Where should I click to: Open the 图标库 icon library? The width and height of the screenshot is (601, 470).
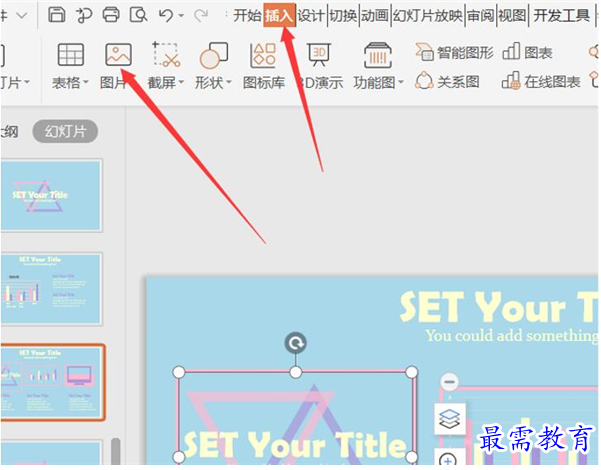point(264,65)
